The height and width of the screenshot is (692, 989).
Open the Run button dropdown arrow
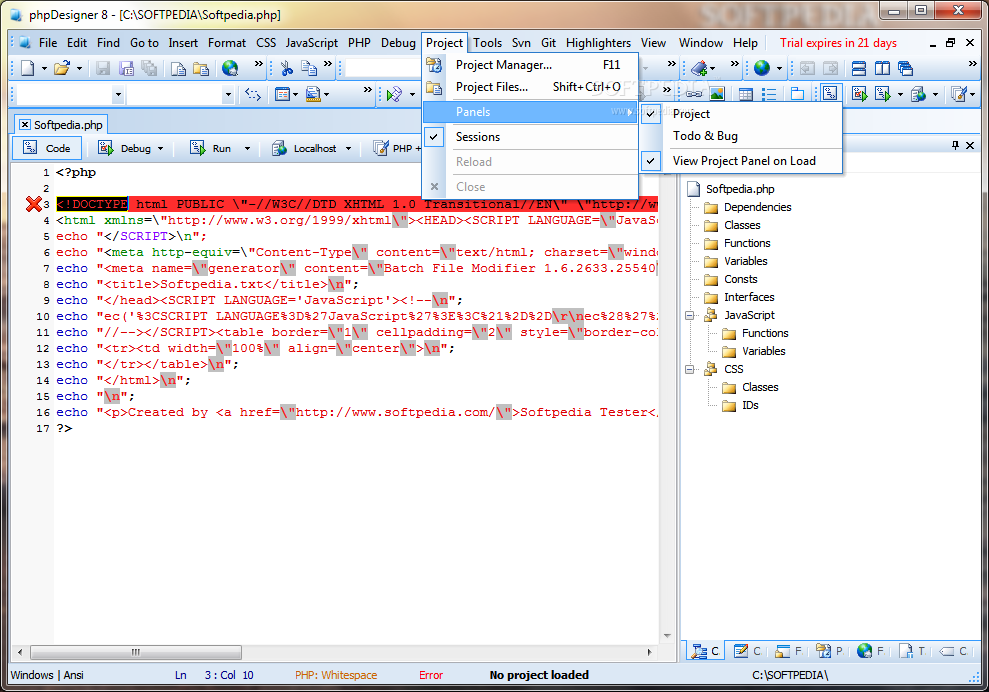(247, 149)
